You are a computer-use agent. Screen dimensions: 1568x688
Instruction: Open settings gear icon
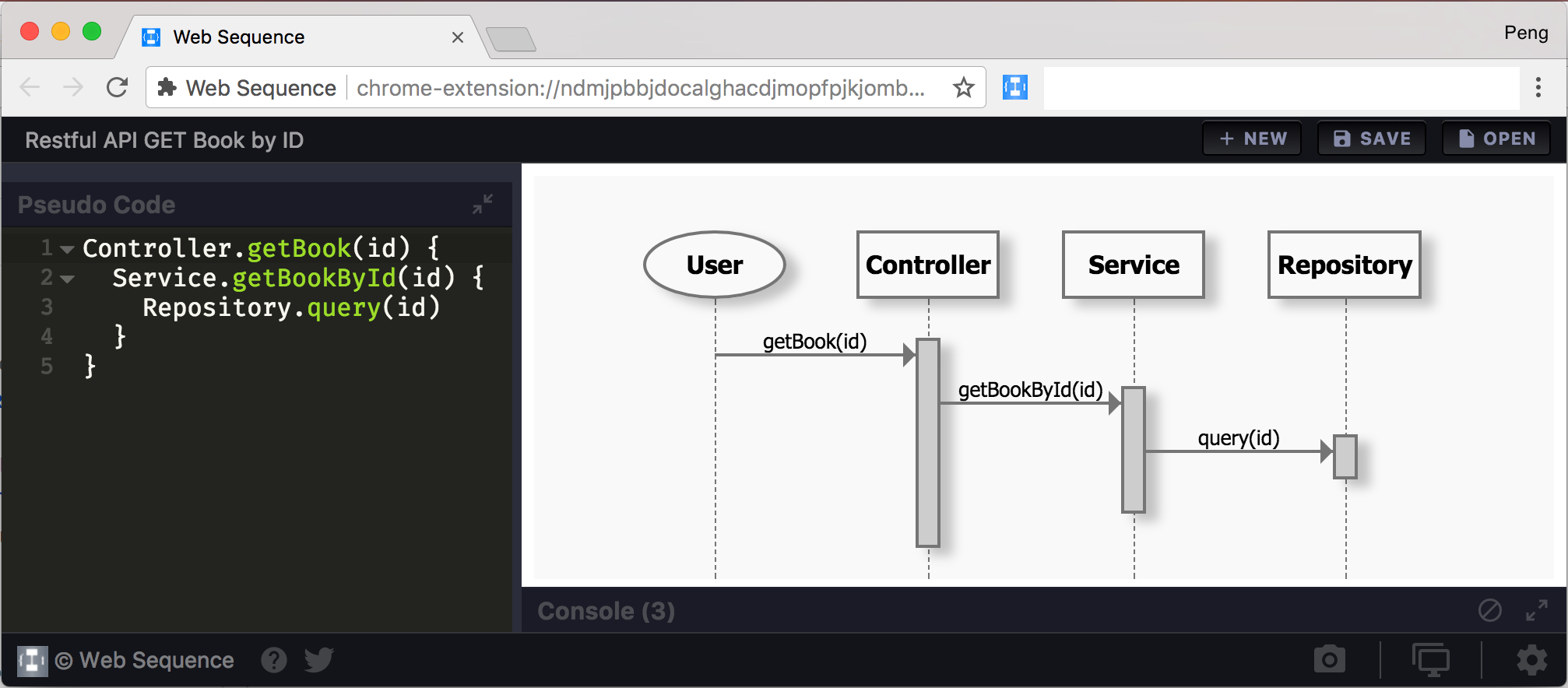tap(1532, 660)
